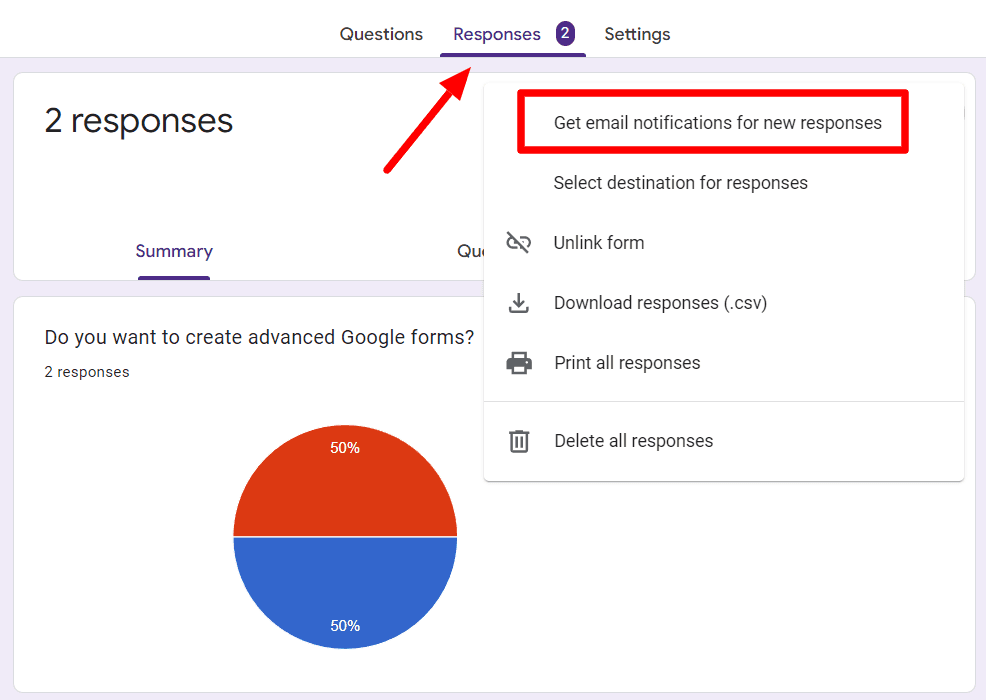Choose Download responses (.csv)
The width and height of the screenshot is (986, 700).
tap(660, 303)
